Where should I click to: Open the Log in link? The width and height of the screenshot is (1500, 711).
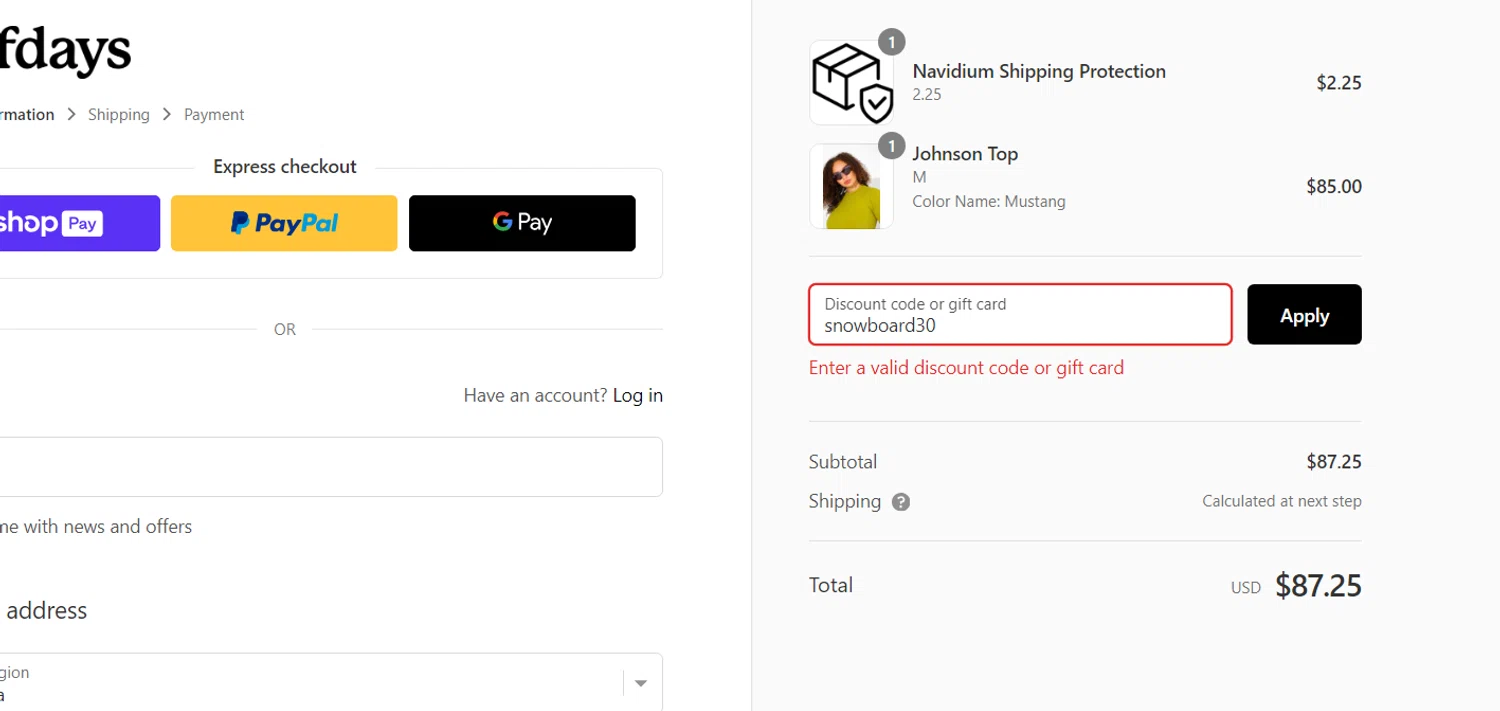(x=637, y=395)
